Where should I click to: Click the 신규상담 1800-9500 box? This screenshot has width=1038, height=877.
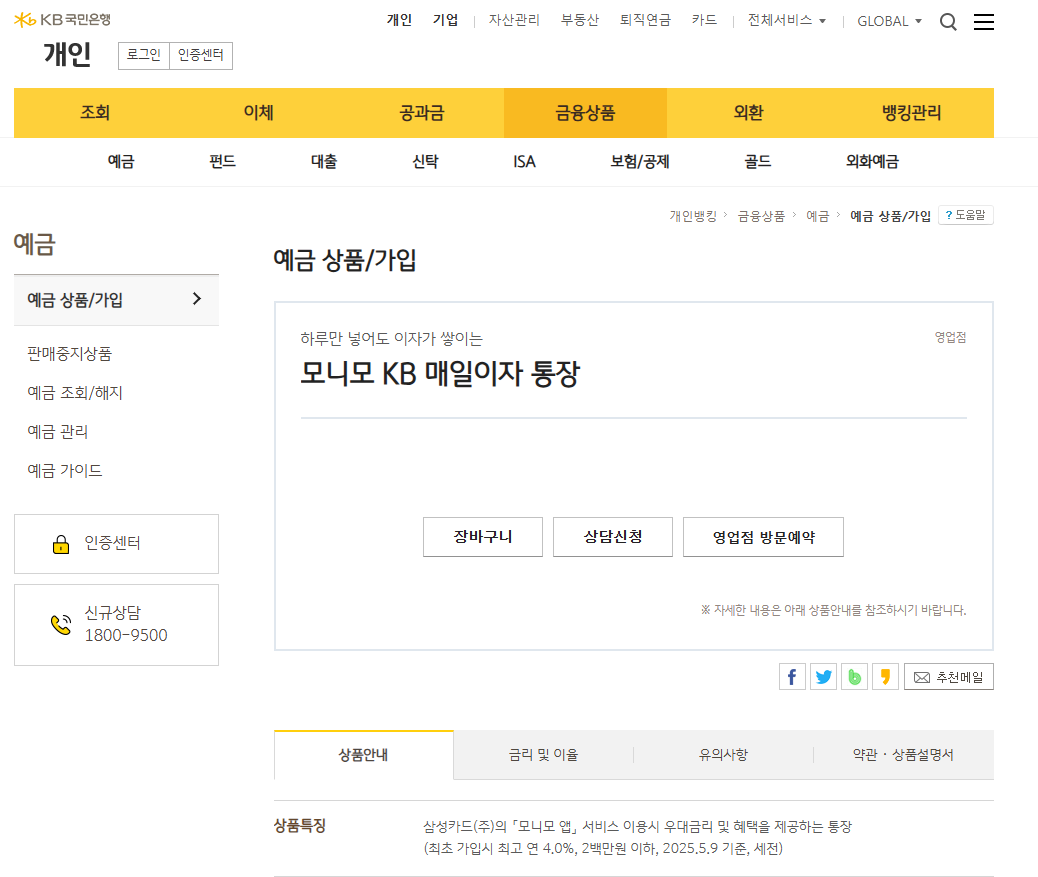tap(117, 625)
